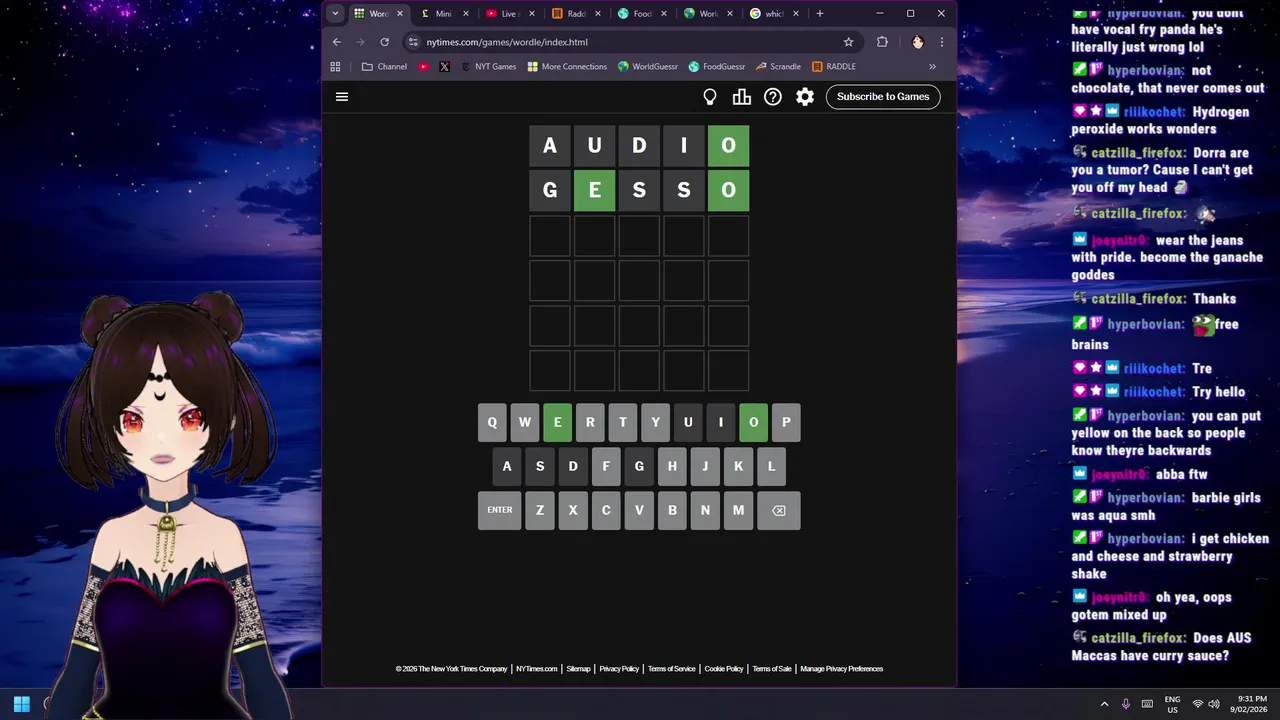Close the Wordle browser tab

400,14
